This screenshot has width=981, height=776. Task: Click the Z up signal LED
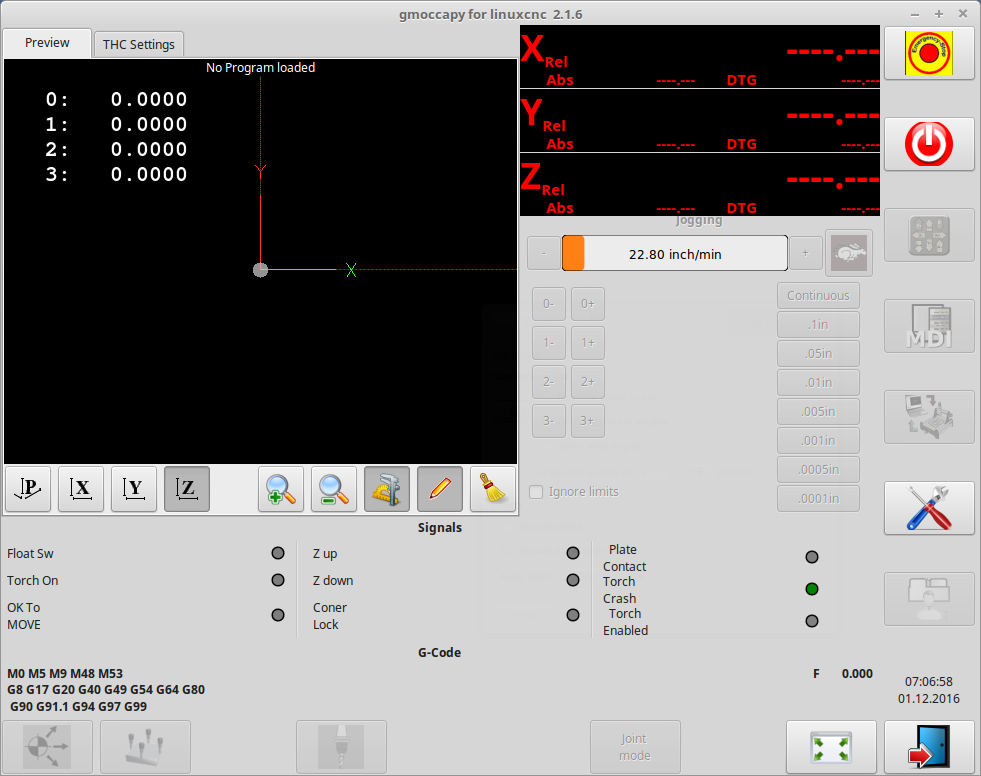coord(572,553)
